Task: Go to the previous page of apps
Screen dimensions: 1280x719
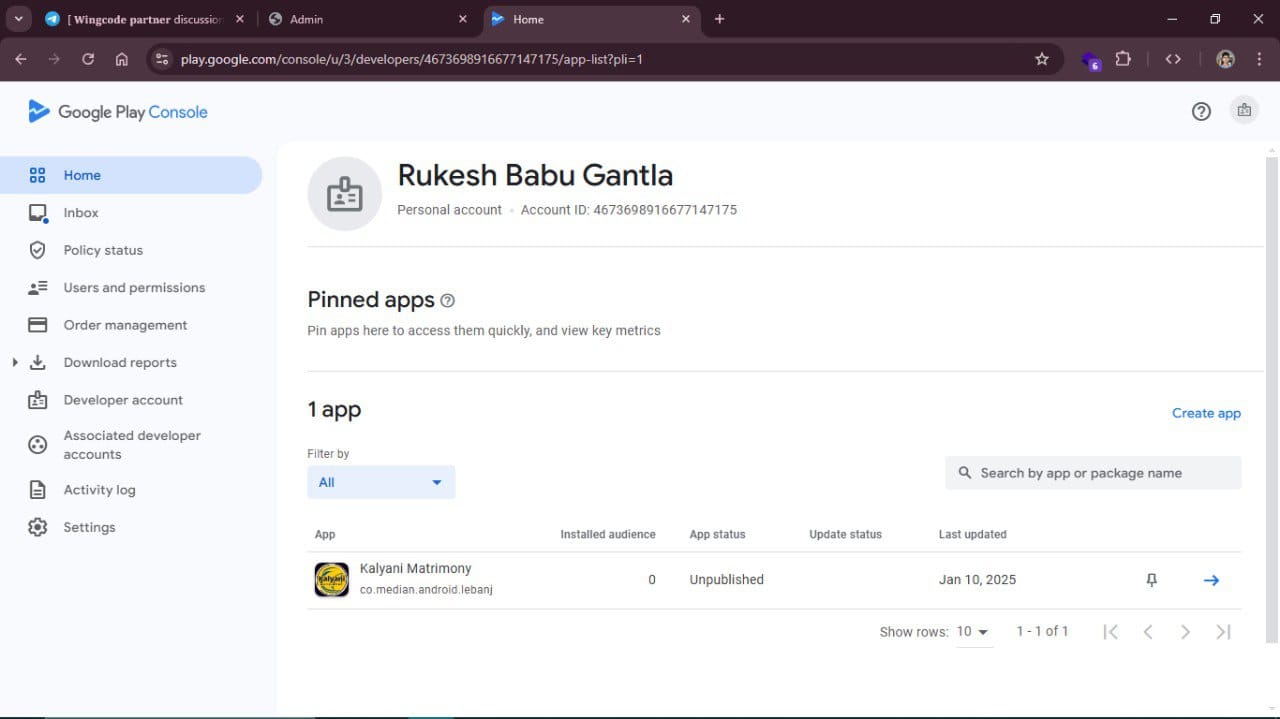Action: pos(1148,632)
